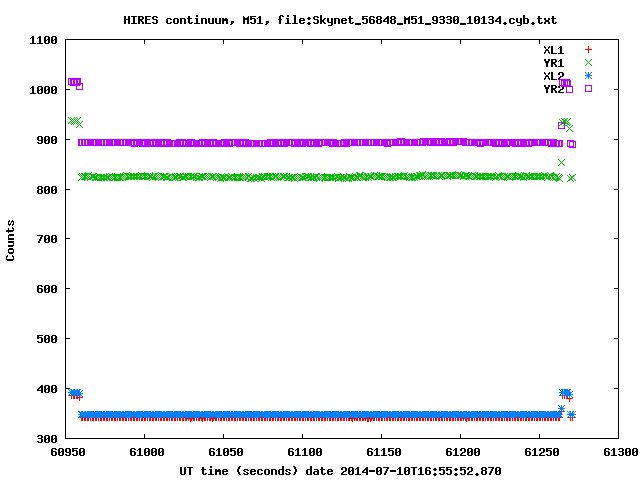Select the XL2 legend label

pyautogui.click(x=553, y=76)
